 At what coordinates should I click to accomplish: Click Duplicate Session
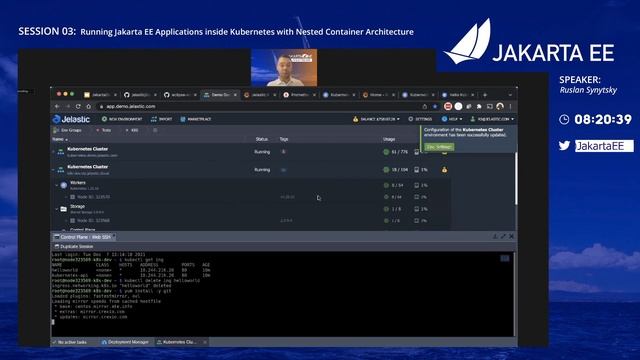[74, 247]
